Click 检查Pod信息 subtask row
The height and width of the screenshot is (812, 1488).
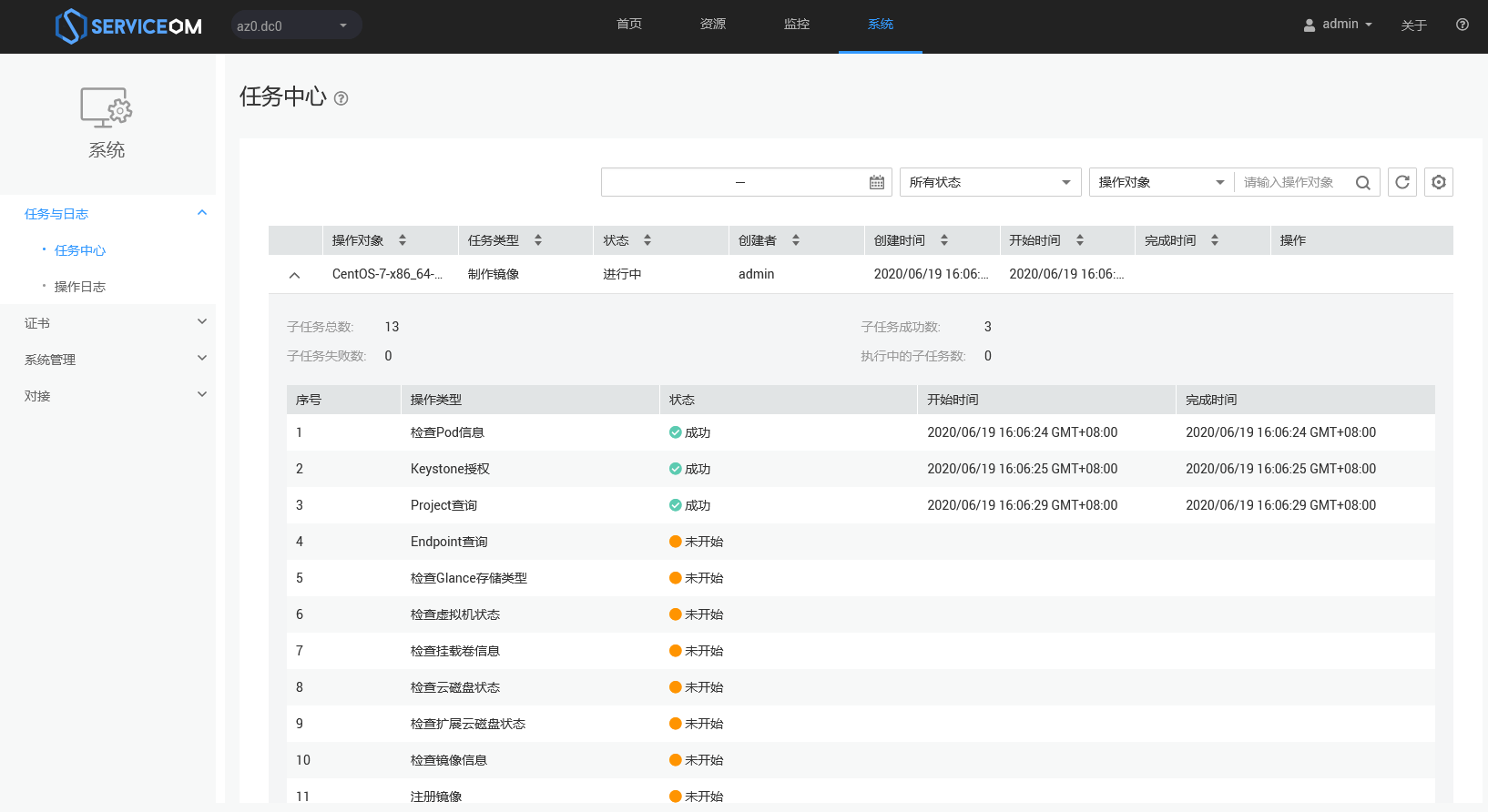pyautogui.click(x=861, y=432)
